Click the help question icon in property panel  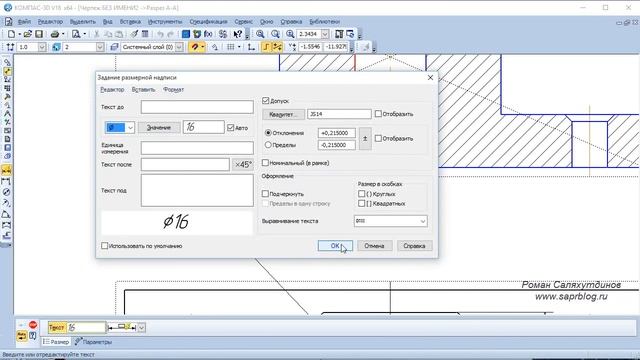pyautogui.click(x=33, y=336)
